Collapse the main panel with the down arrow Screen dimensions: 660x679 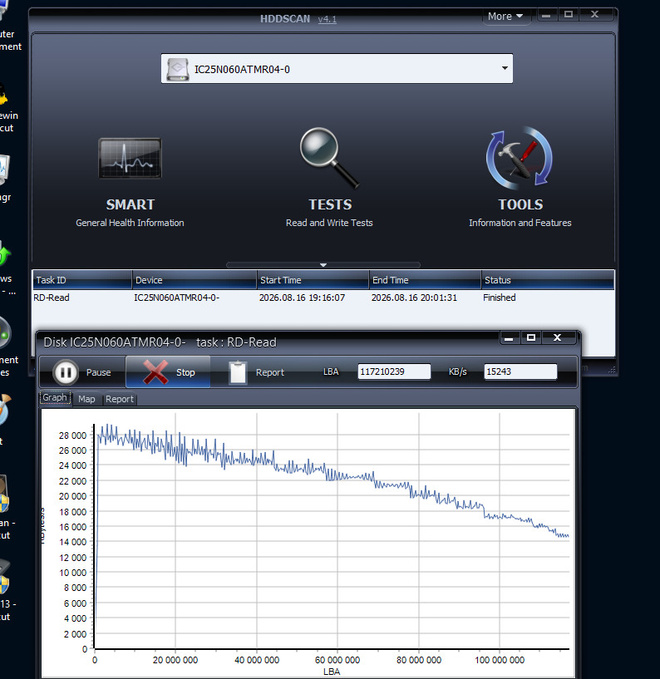[323, 265]
